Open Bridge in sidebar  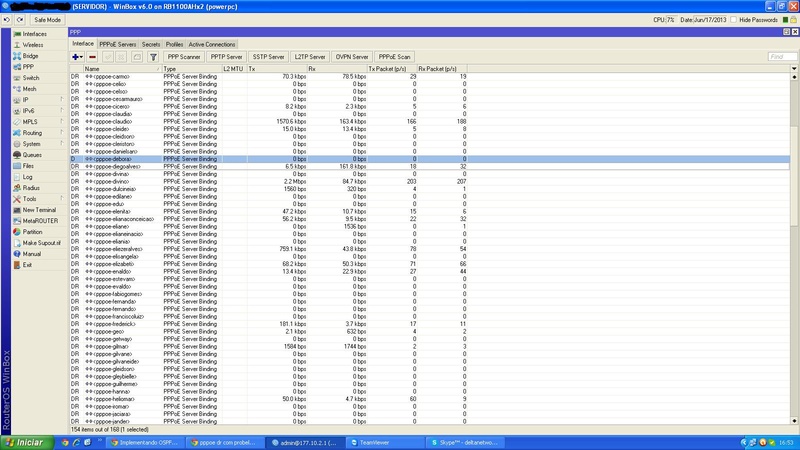[30, 56]
